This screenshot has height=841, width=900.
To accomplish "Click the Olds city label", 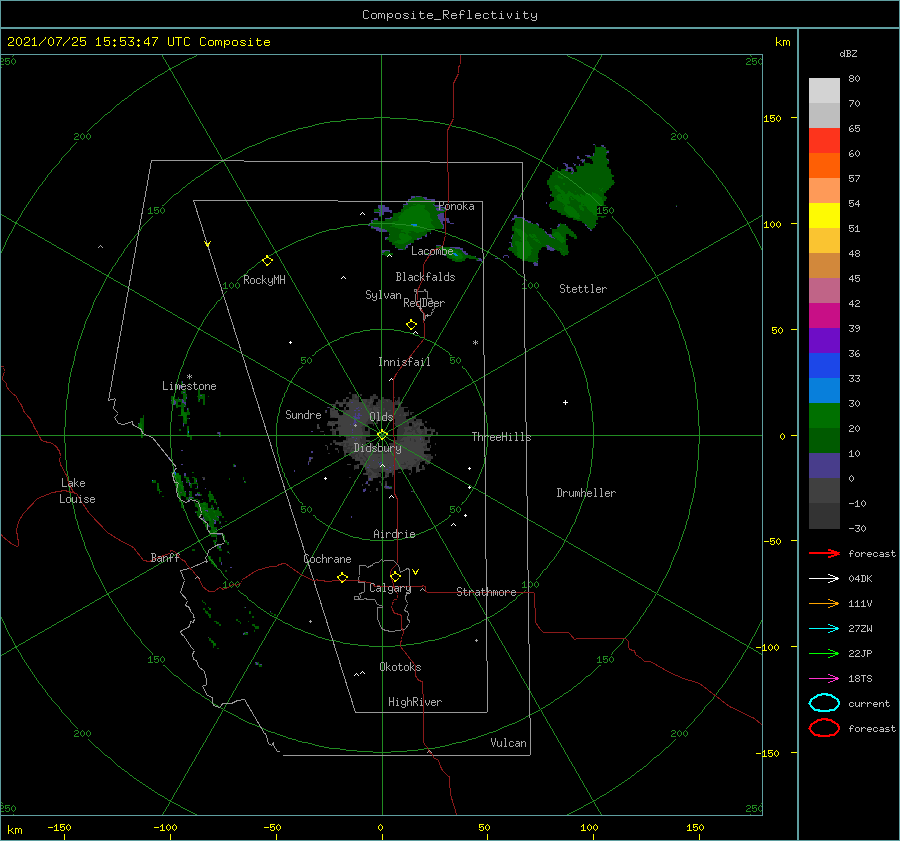I will [381, 417].
